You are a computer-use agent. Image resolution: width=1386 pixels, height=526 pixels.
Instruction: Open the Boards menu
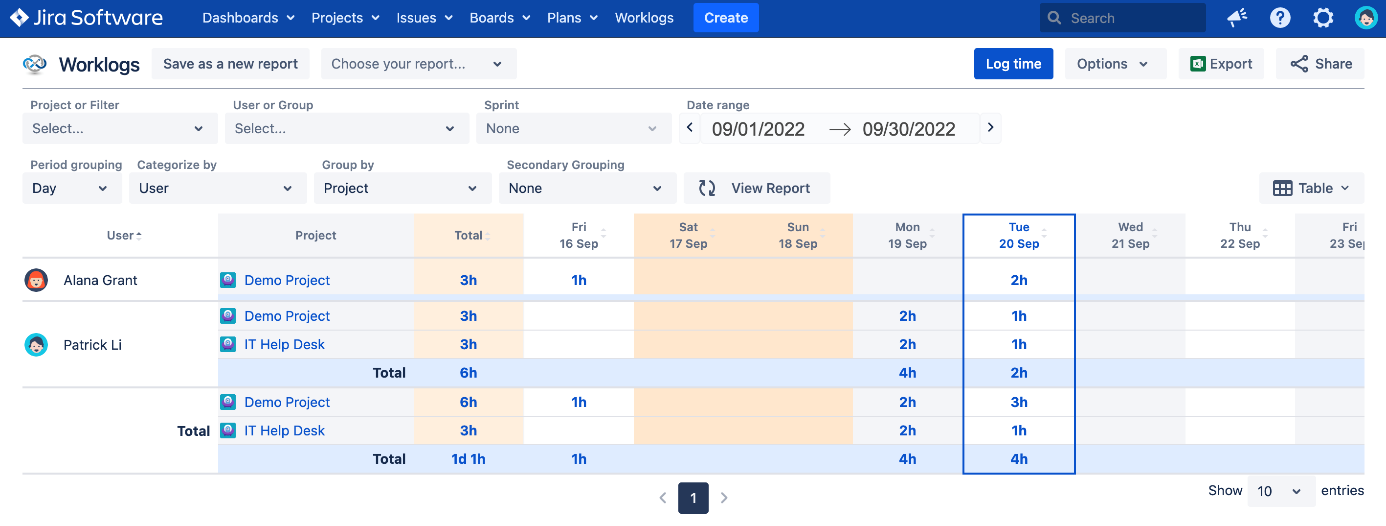click(x=499, y=18)
